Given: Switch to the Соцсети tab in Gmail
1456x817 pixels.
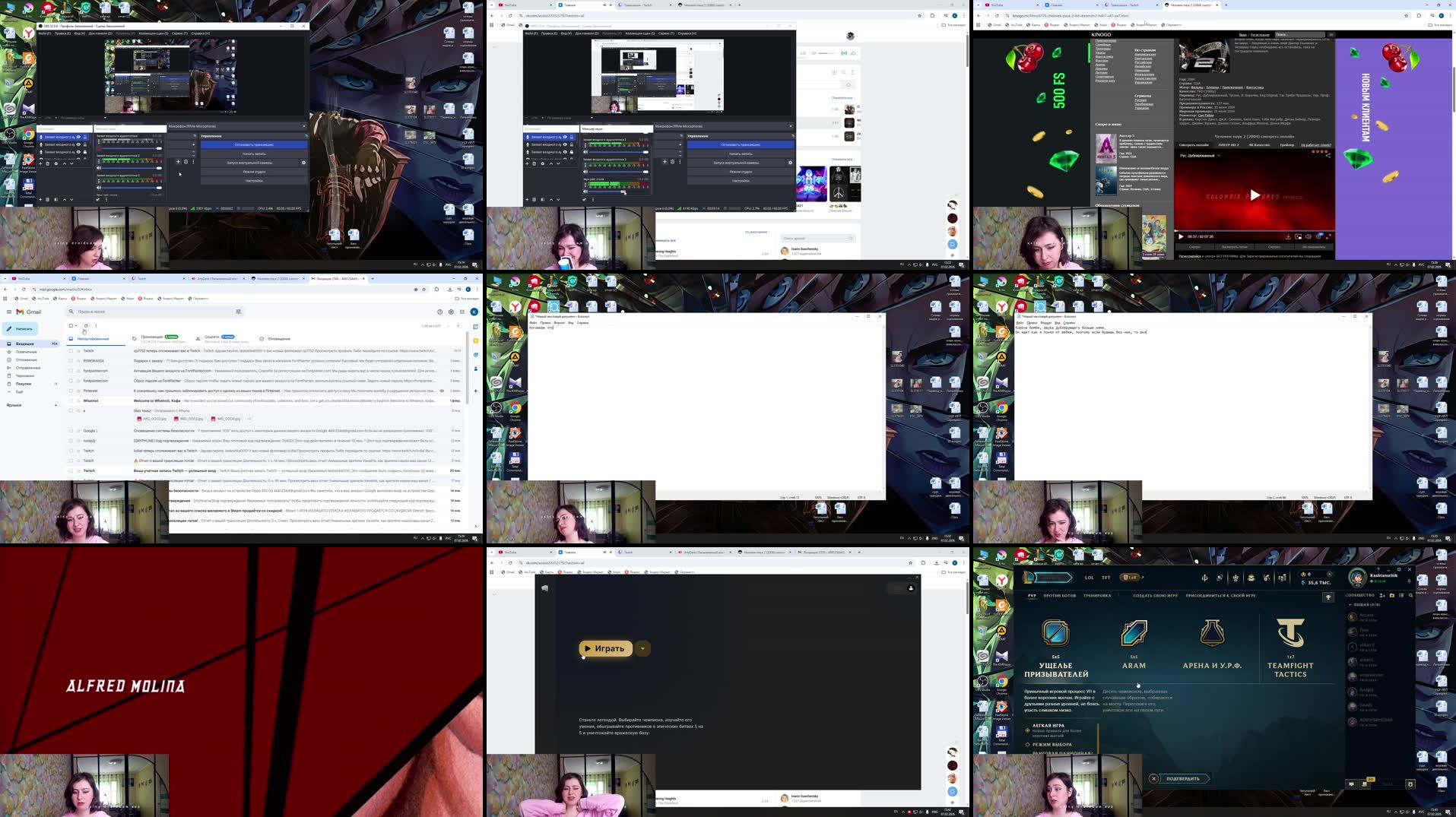Looking at the screenshot, I should coord(211,337).
